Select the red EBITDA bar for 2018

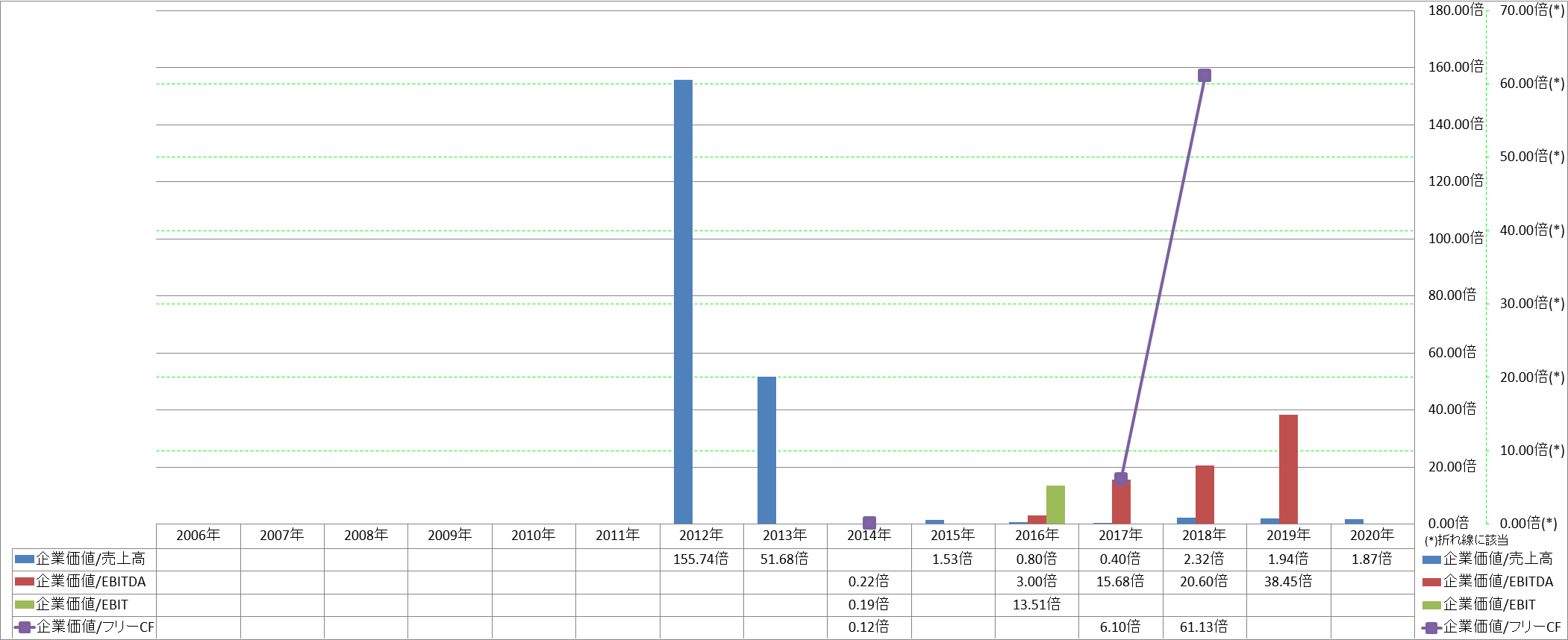coord(1205,495)
